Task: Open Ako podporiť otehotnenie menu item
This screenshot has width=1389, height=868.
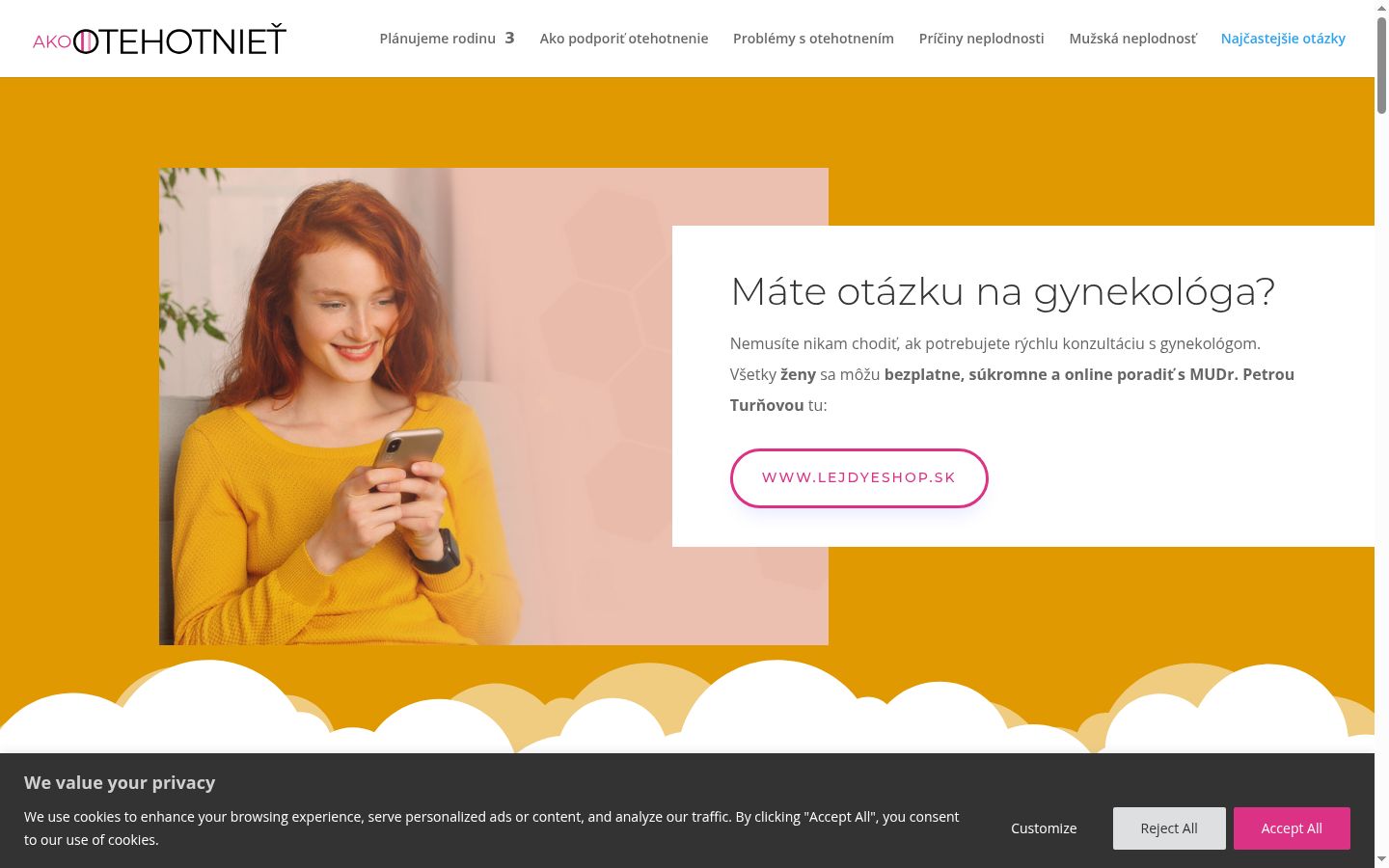Action: tap(624, 39)
